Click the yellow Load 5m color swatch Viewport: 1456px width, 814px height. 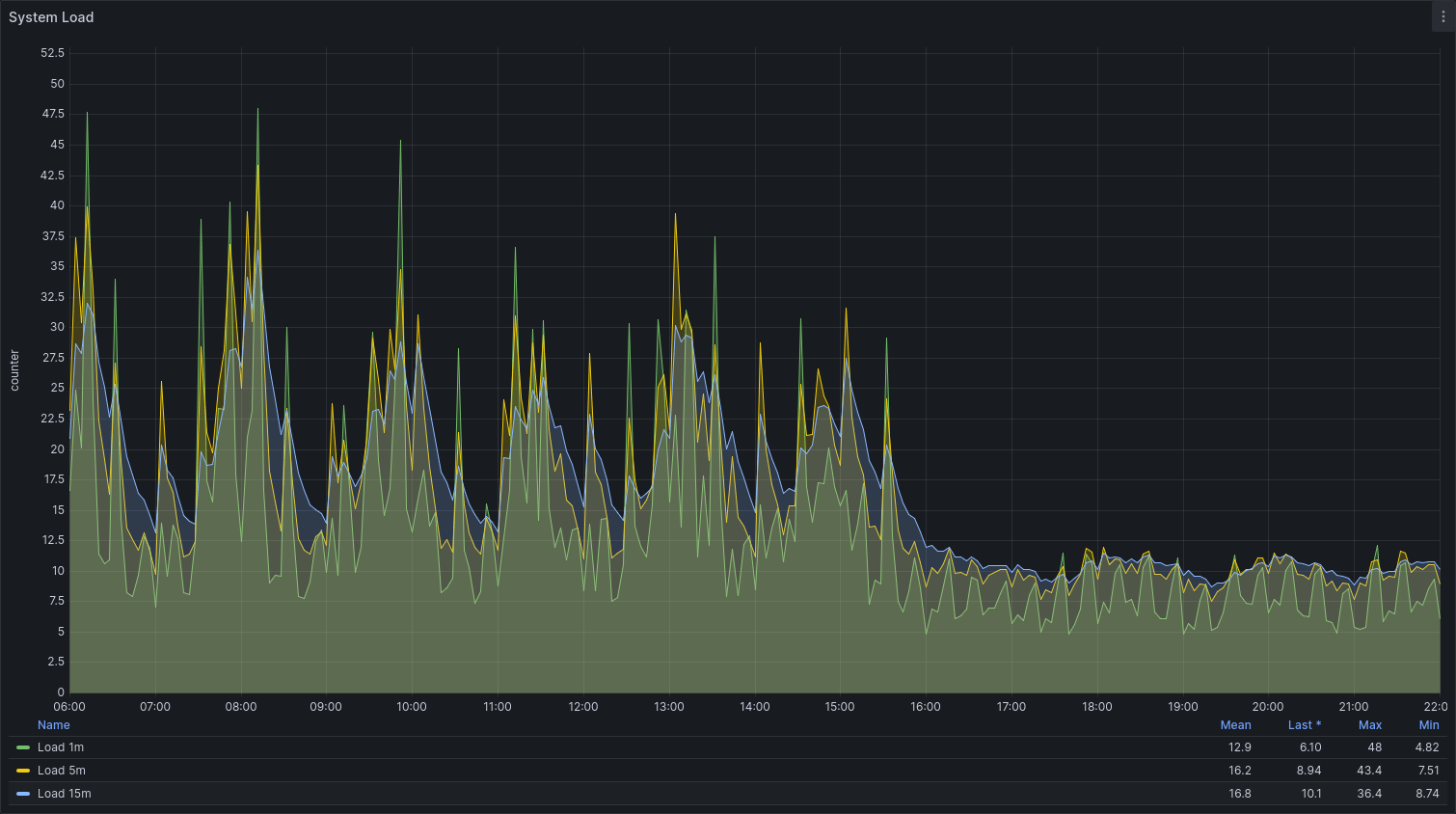click(x=23, y=771)
